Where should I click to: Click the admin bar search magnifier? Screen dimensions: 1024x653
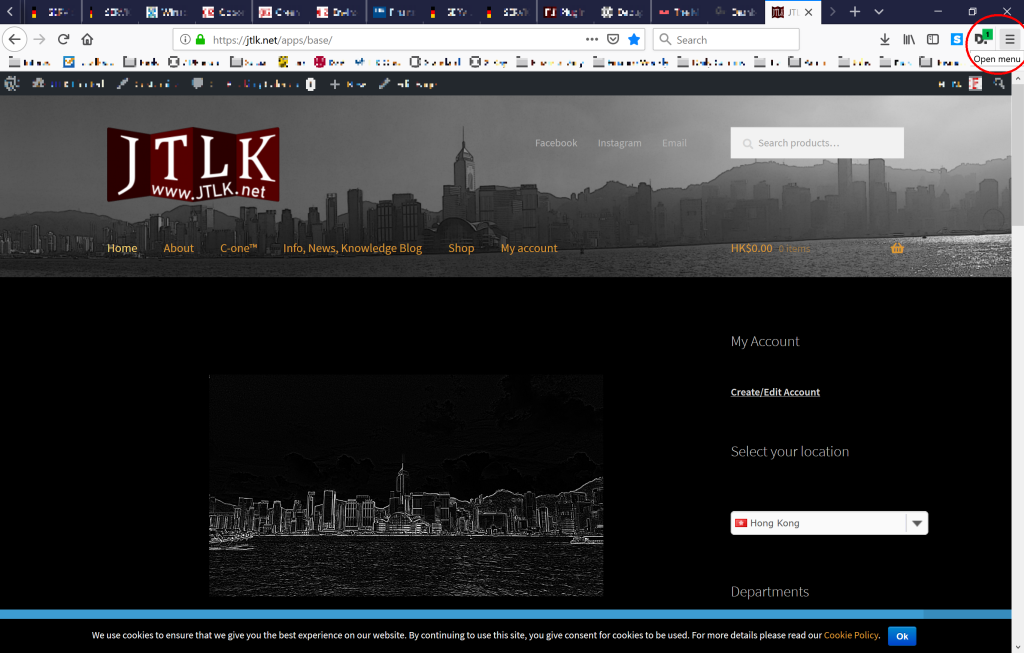pyautogui.click(x=999, y=84)
